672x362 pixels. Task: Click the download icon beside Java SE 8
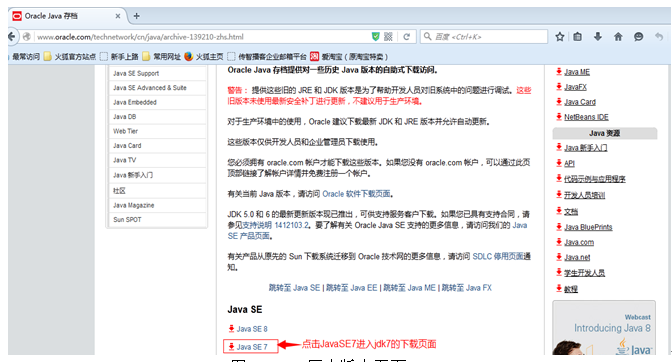coord(231,329)
